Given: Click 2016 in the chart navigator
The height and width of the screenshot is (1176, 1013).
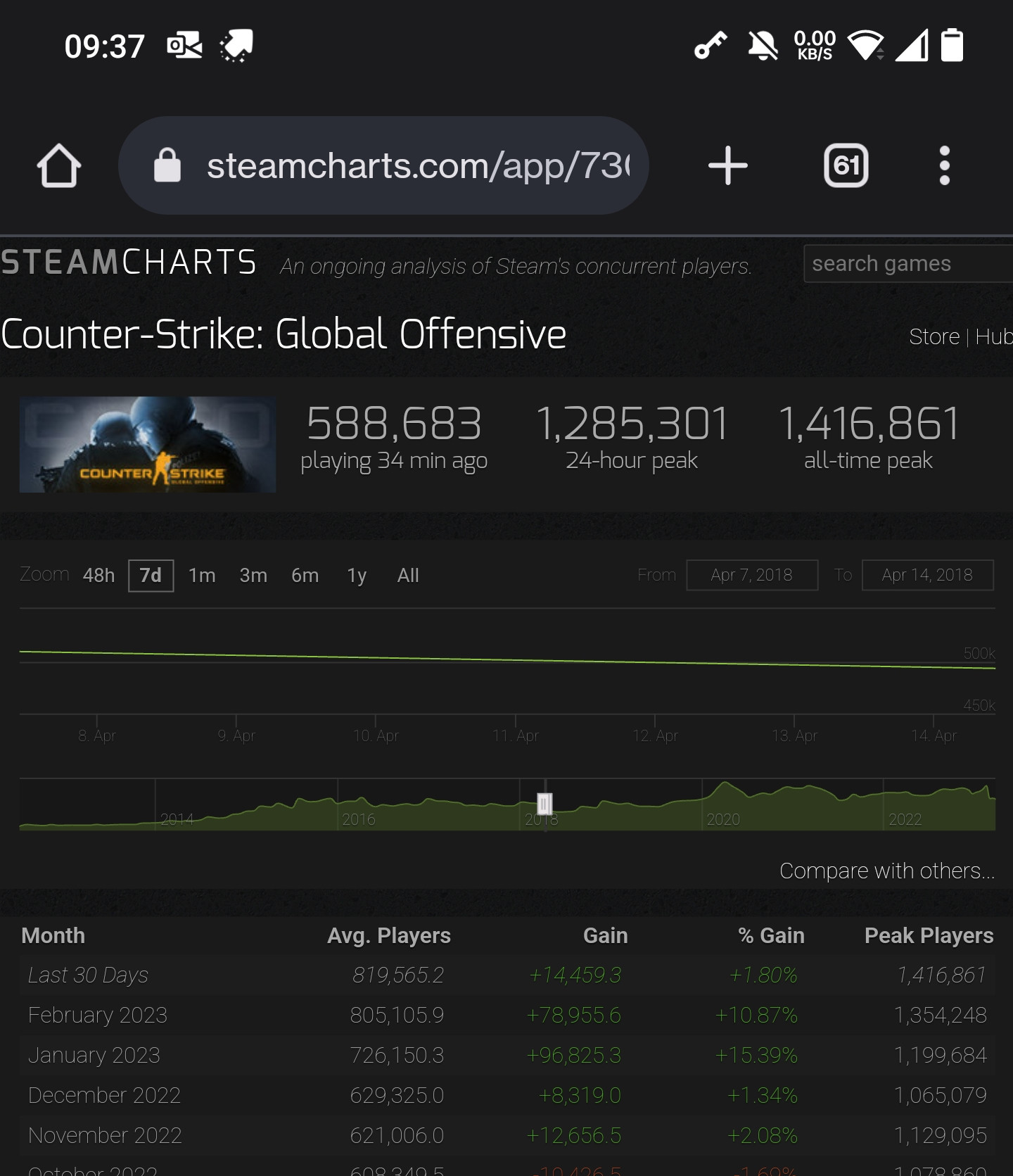Looking at the screenshot, I should click(359, 819).
